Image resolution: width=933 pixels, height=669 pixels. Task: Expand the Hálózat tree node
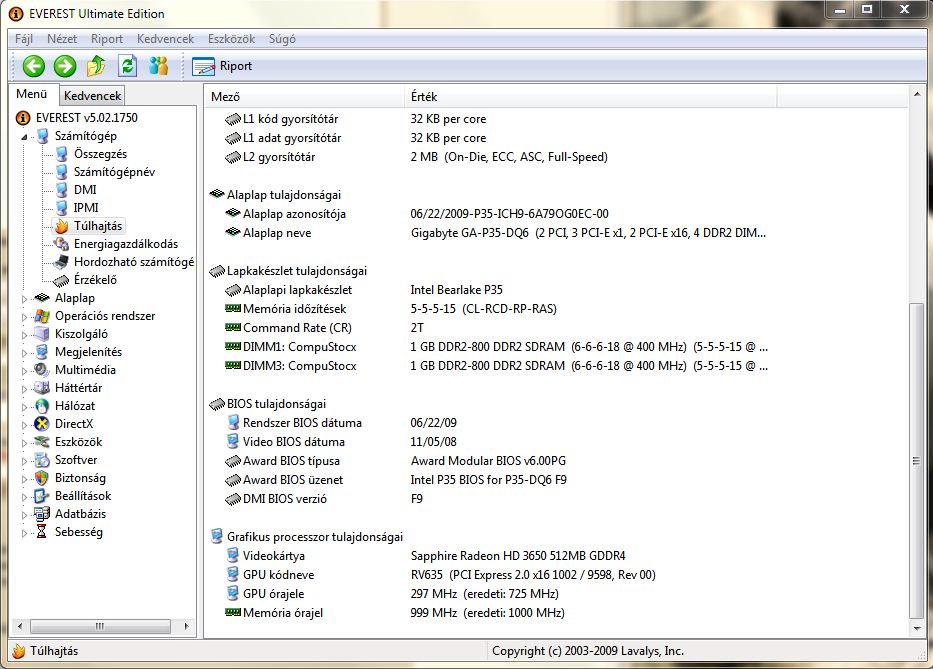click(24, 407)
